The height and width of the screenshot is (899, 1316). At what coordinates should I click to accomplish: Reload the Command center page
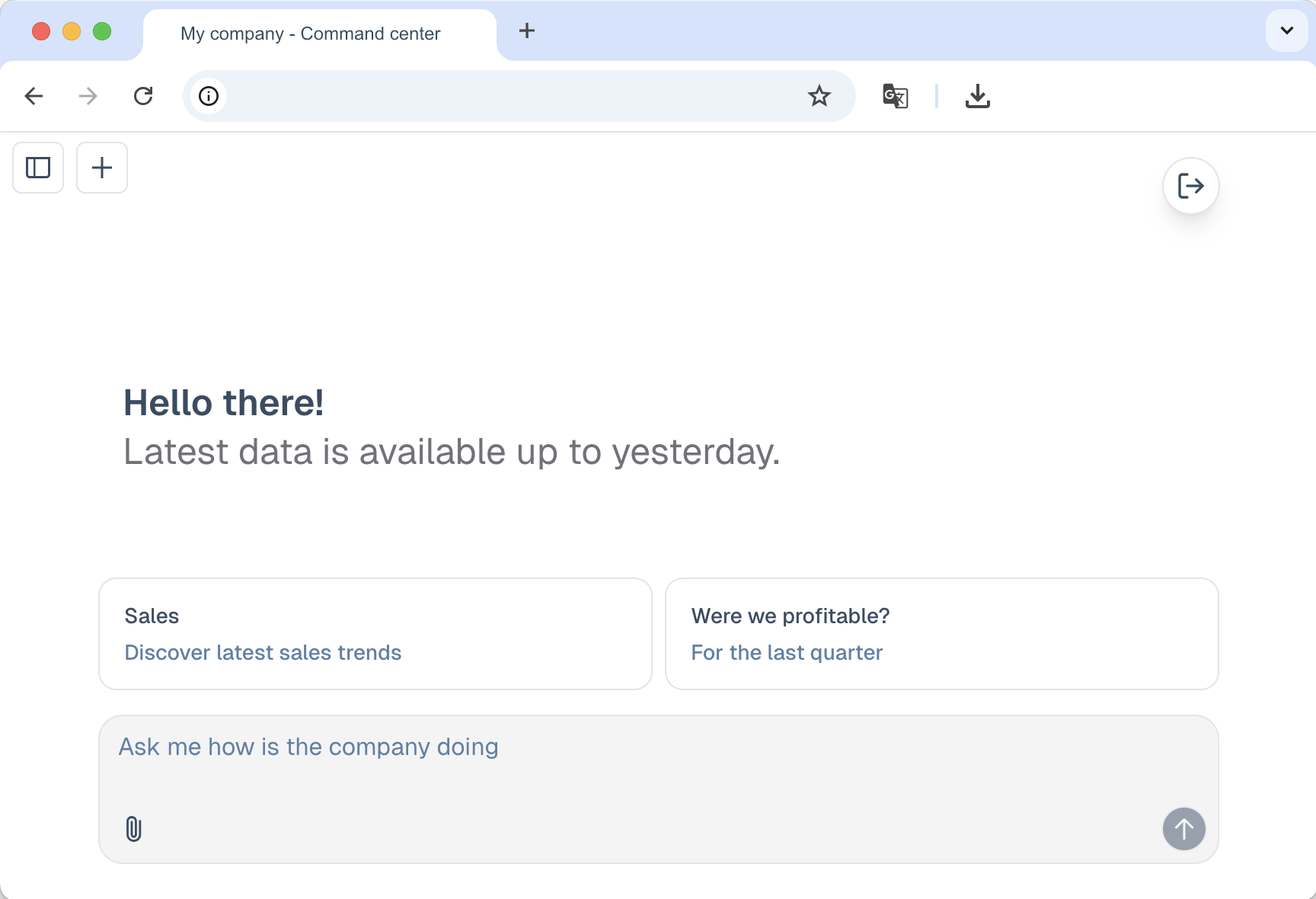click(x=143, y=96)
